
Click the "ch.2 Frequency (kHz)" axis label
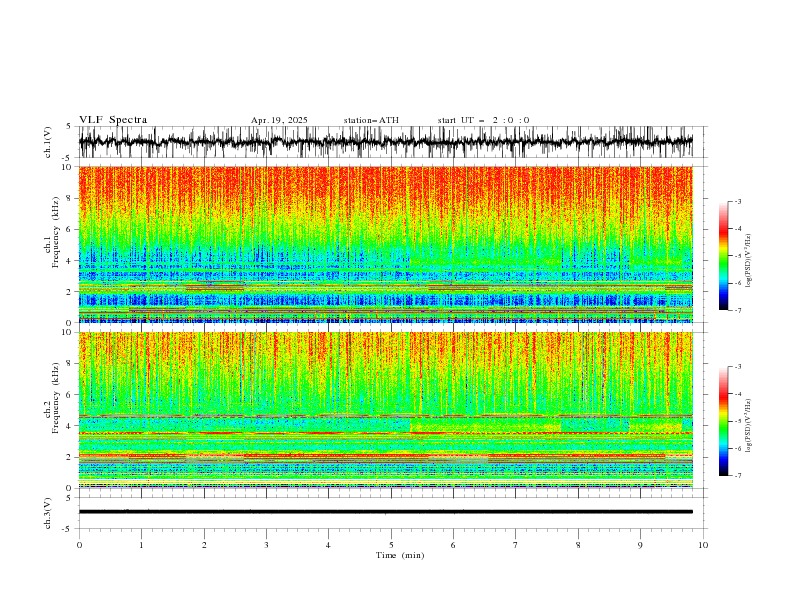52,398
